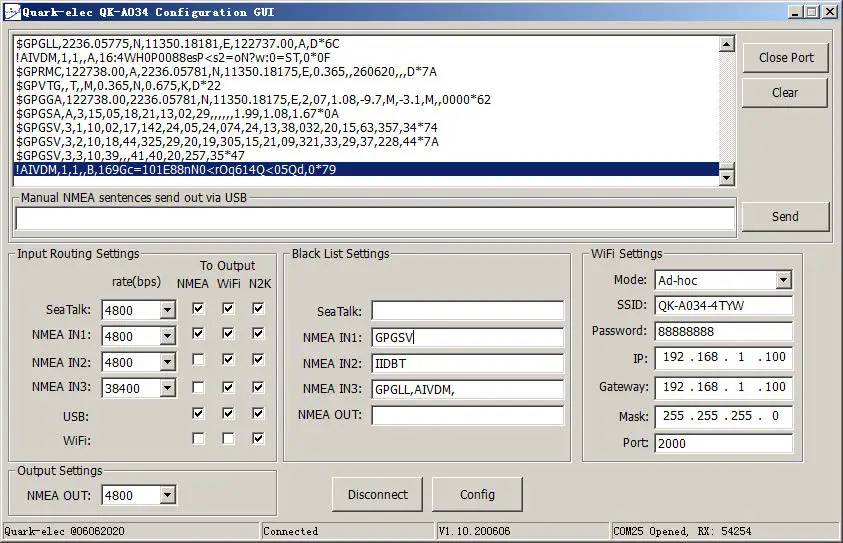Enable NMEA IN3 to NMEA output checkbox
Image resolution: width=843 pixels, height=543 pixels.
pos(198,387)
